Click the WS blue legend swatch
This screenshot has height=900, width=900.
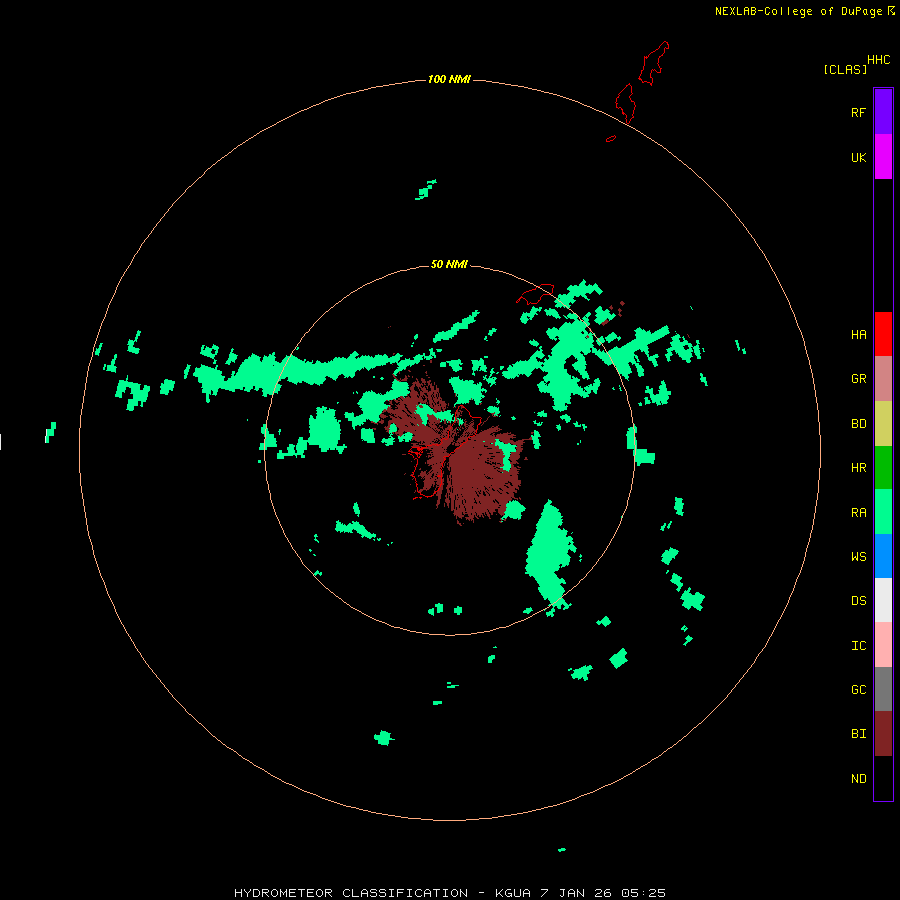coord(883,556)
